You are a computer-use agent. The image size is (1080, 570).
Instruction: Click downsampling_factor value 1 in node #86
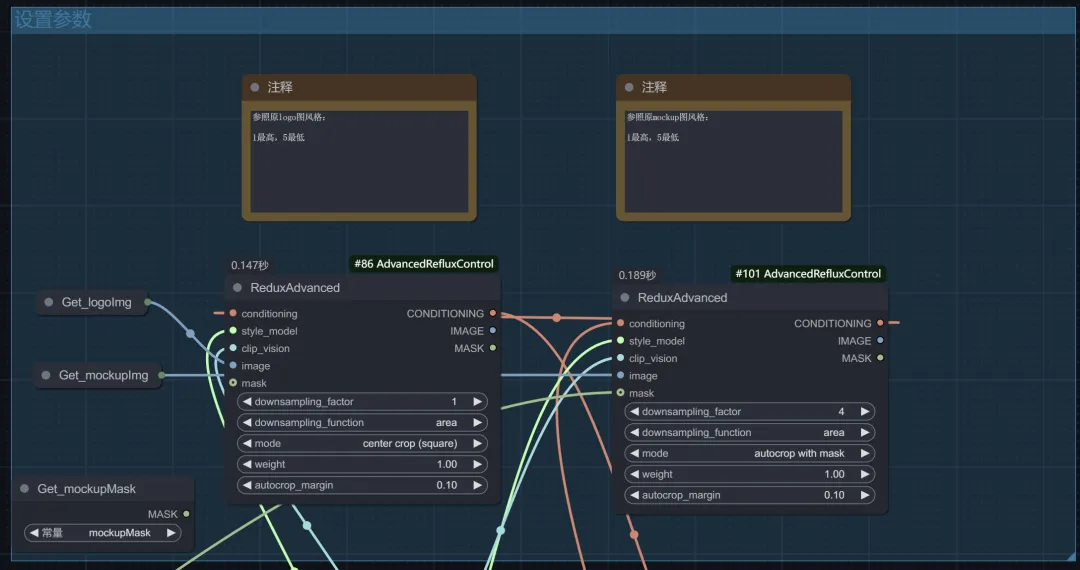pyautogui.click(x=454, y=401)
